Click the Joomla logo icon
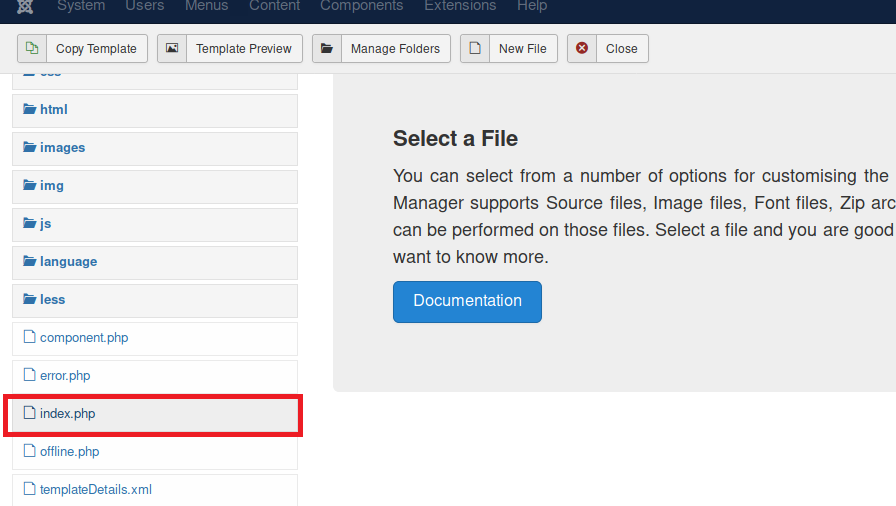 coord(26,6)
